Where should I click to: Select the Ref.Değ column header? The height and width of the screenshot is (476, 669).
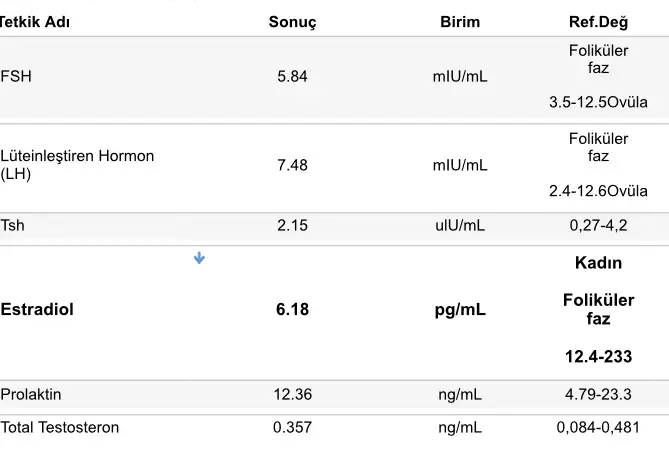598,22
